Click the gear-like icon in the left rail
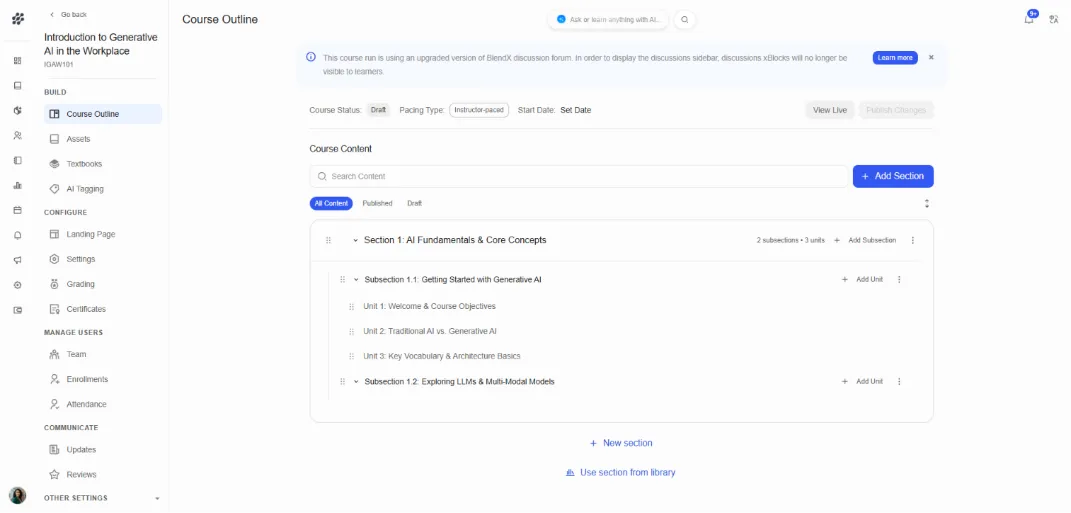This screenshot has width=1071, height=513. point(18,286)
